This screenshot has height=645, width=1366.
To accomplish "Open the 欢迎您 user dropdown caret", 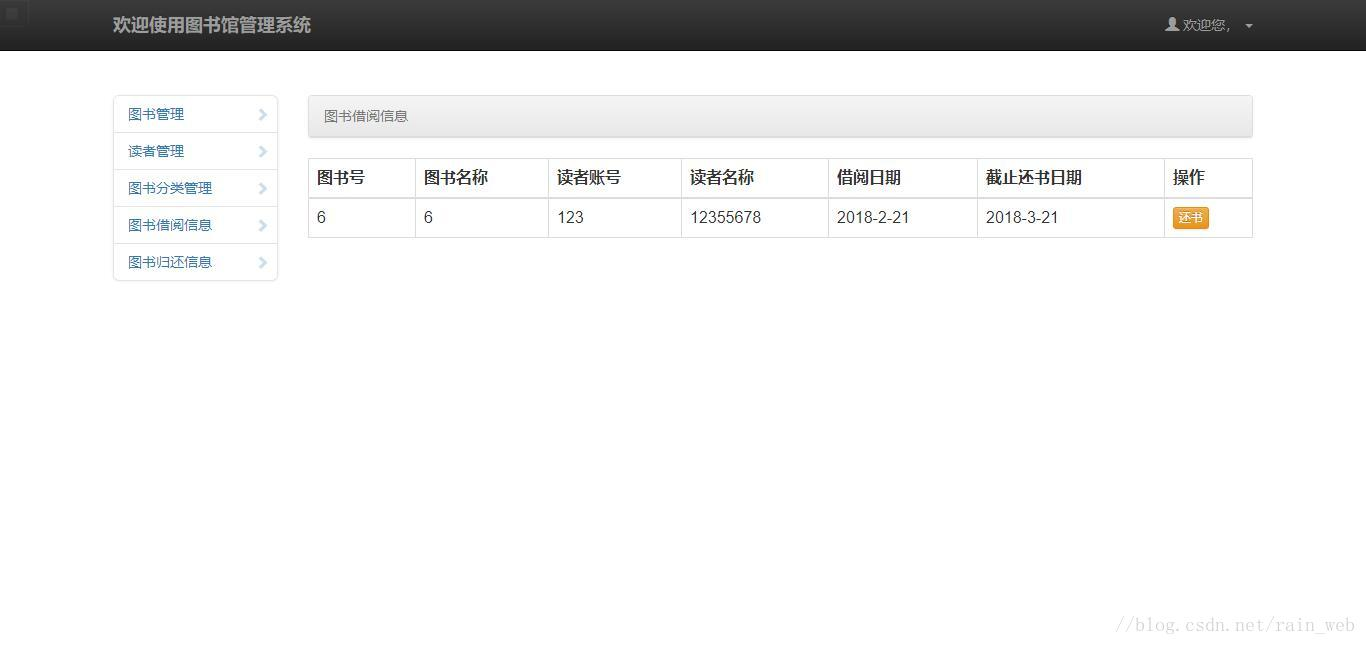I will point(1249,26).
